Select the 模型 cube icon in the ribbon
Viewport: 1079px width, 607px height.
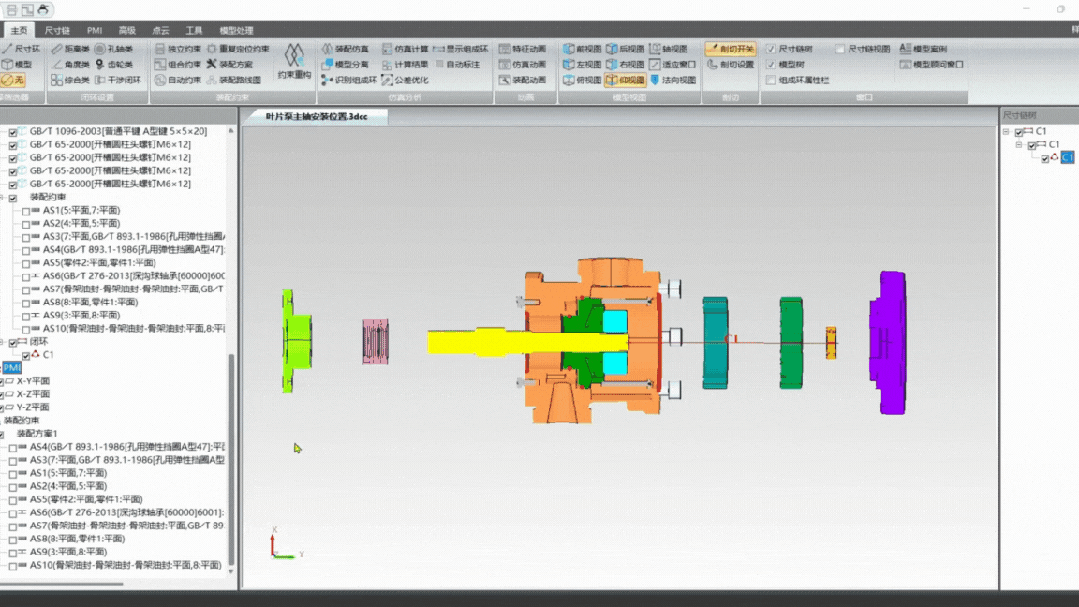(x=7, y=64)
